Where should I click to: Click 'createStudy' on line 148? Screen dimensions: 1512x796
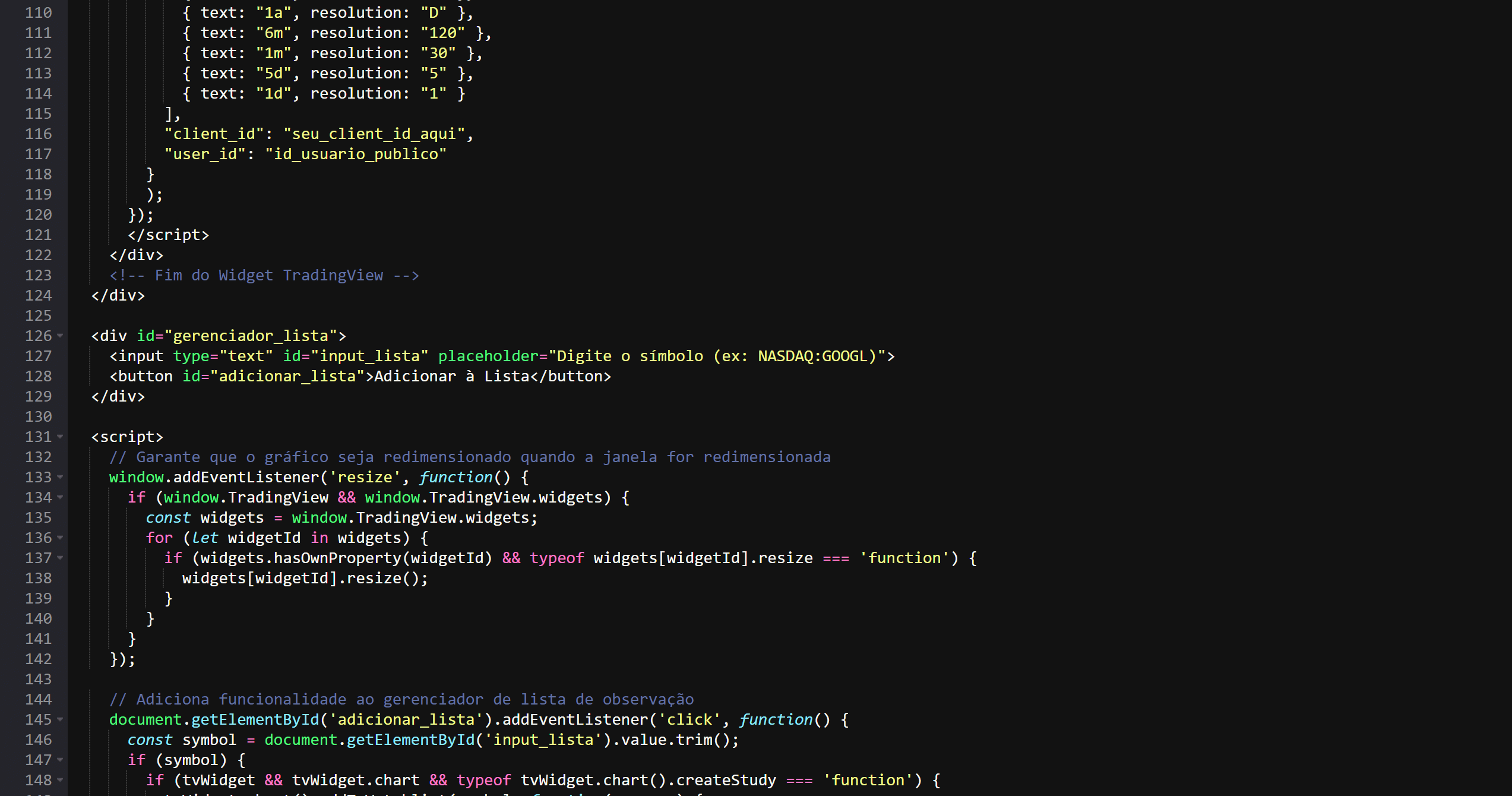726,781
